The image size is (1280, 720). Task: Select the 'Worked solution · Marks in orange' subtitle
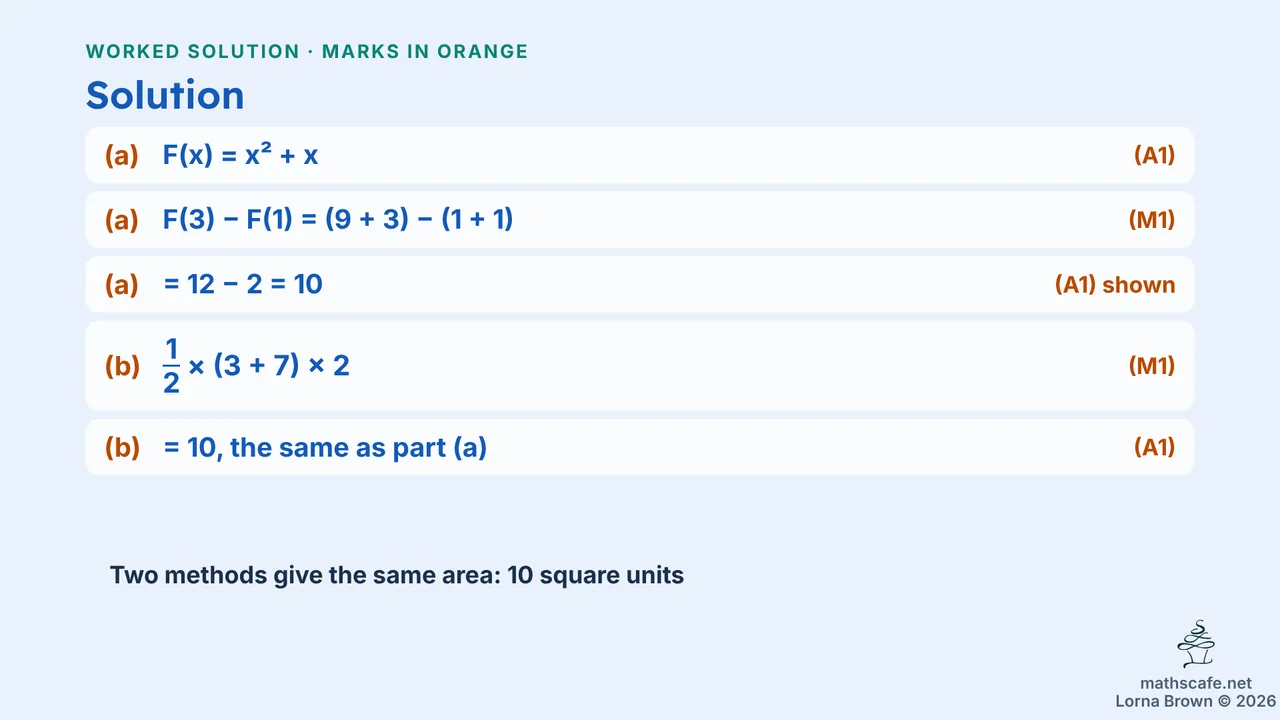tap(307, 51)
